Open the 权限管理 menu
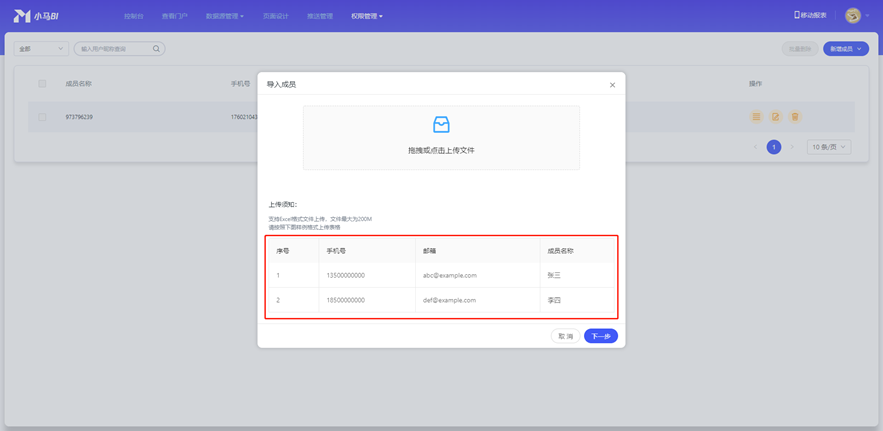This screenshot has width=883, height=431. click(366, 16)
